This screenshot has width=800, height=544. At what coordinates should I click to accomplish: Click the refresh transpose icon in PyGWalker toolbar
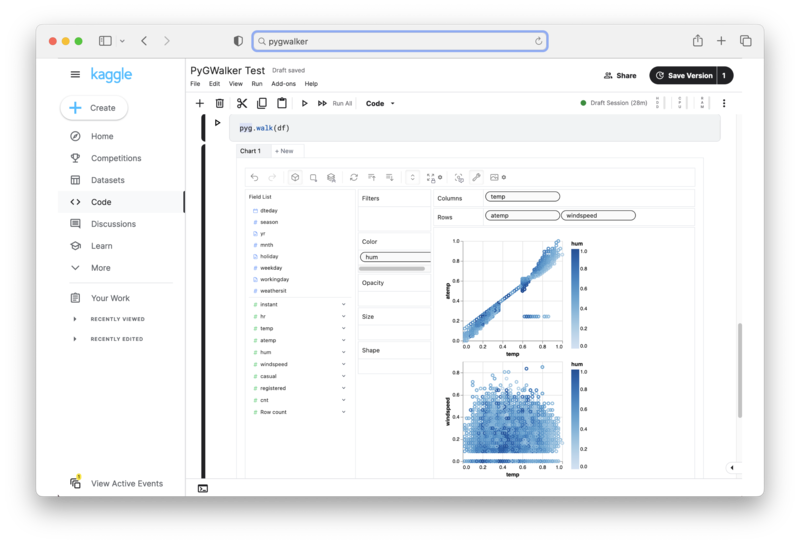click(353, 178)
